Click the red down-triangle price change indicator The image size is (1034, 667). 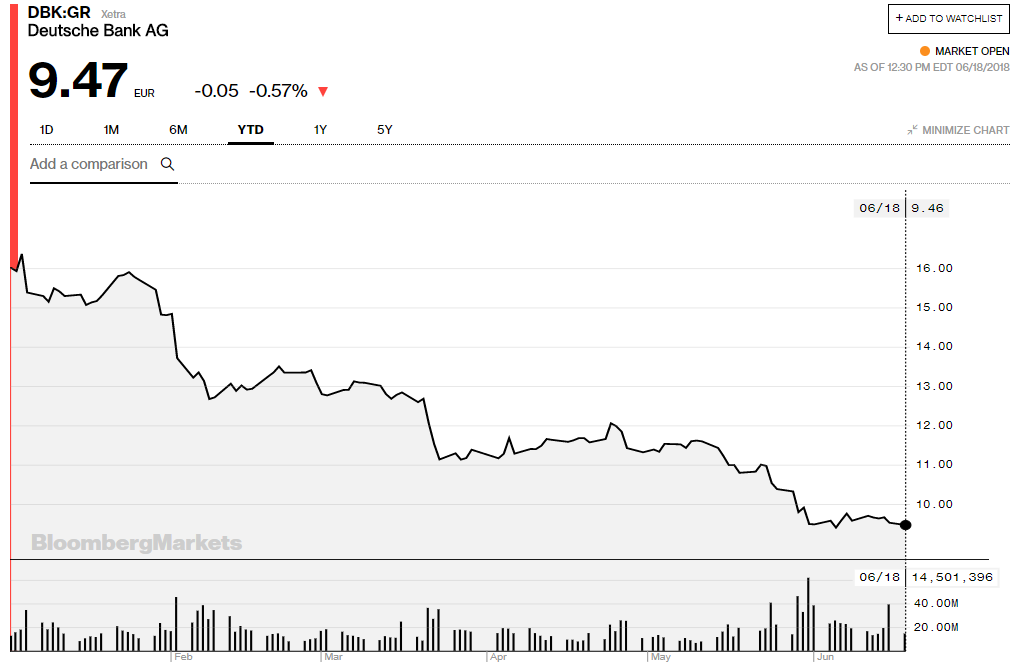point(323,92)
